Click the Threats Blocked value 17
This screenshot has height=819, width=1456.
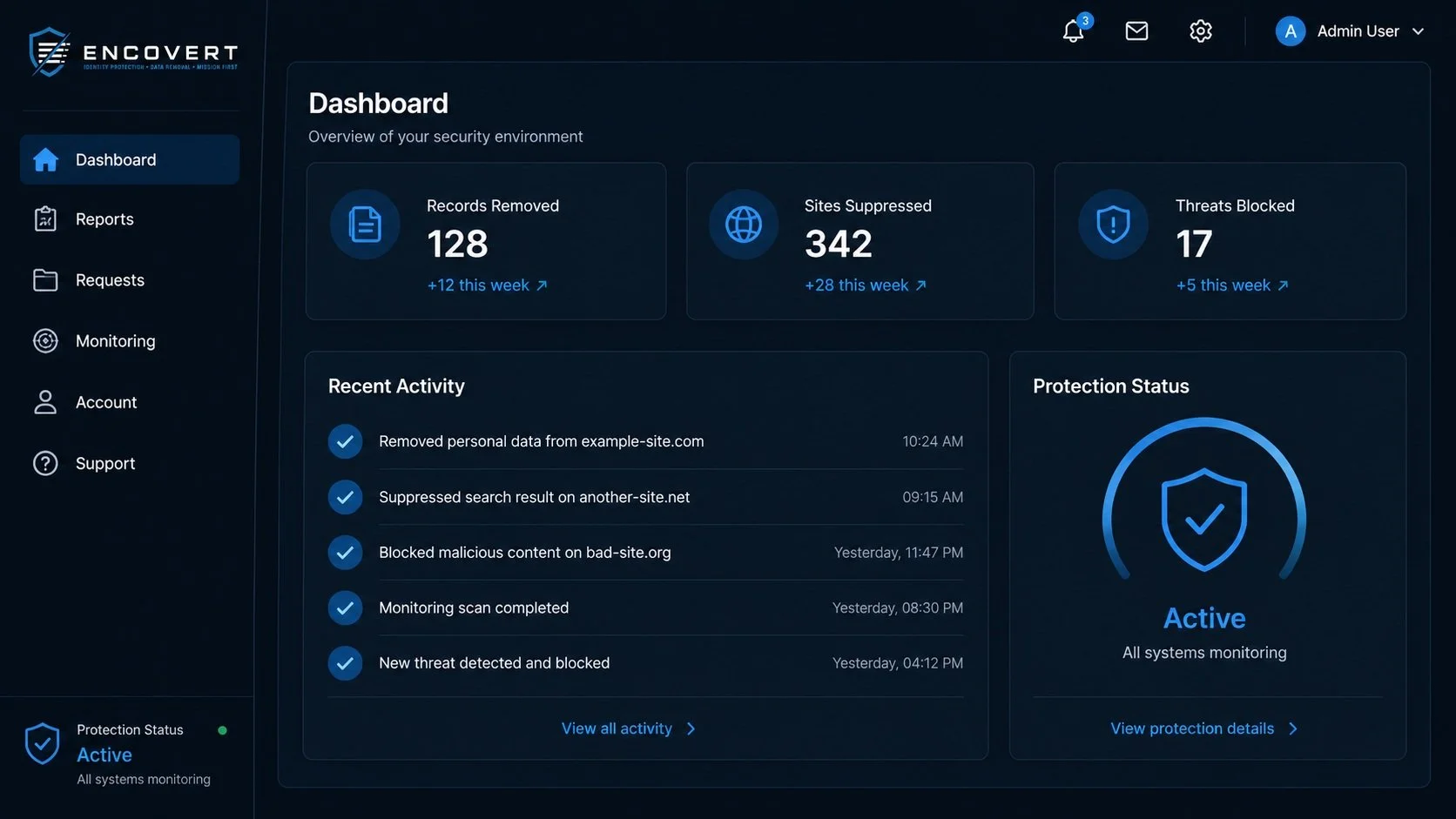[1194, 244]
